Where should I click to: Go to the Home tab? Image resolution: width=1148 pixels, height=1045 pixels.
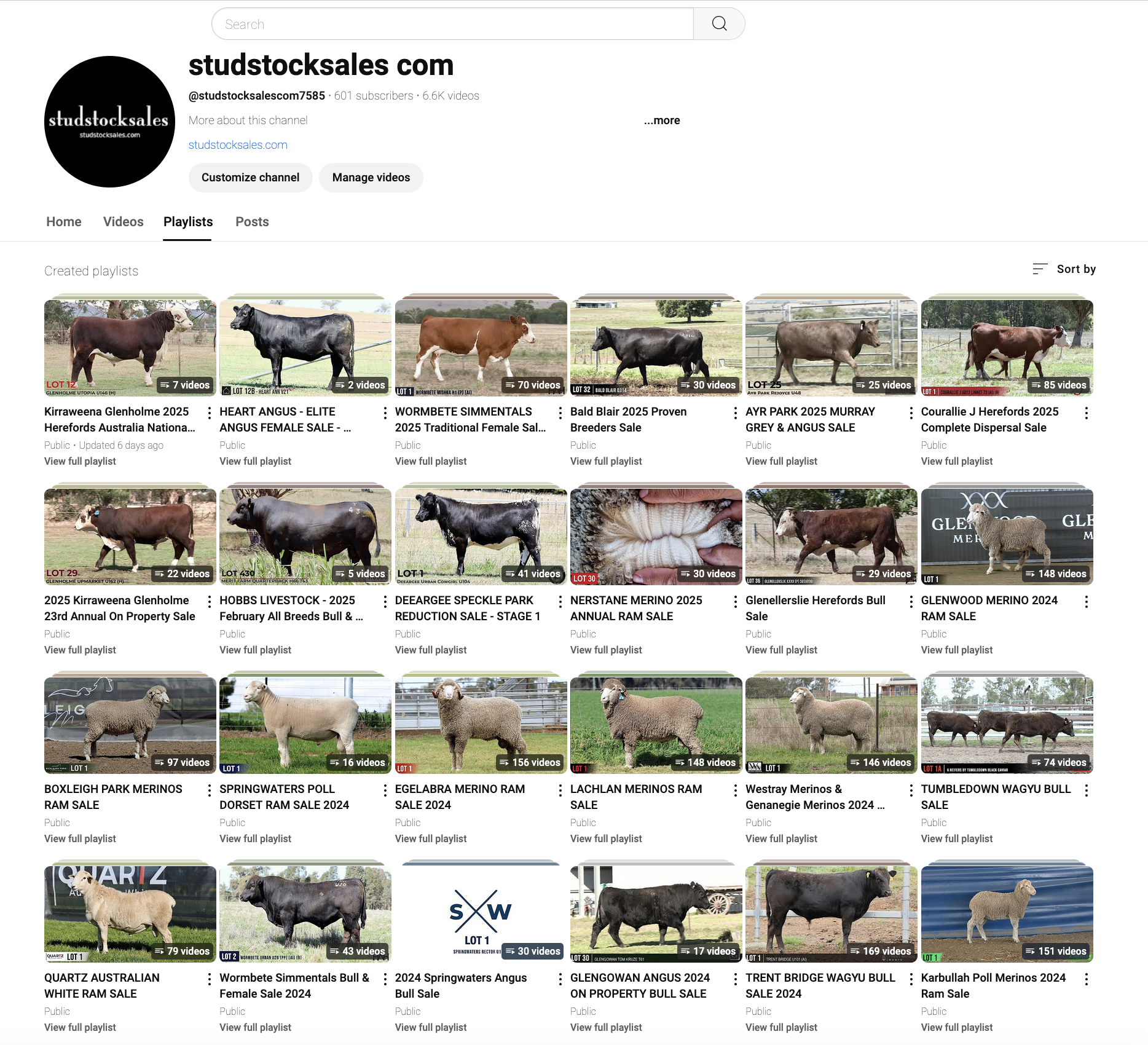point(64,222)
